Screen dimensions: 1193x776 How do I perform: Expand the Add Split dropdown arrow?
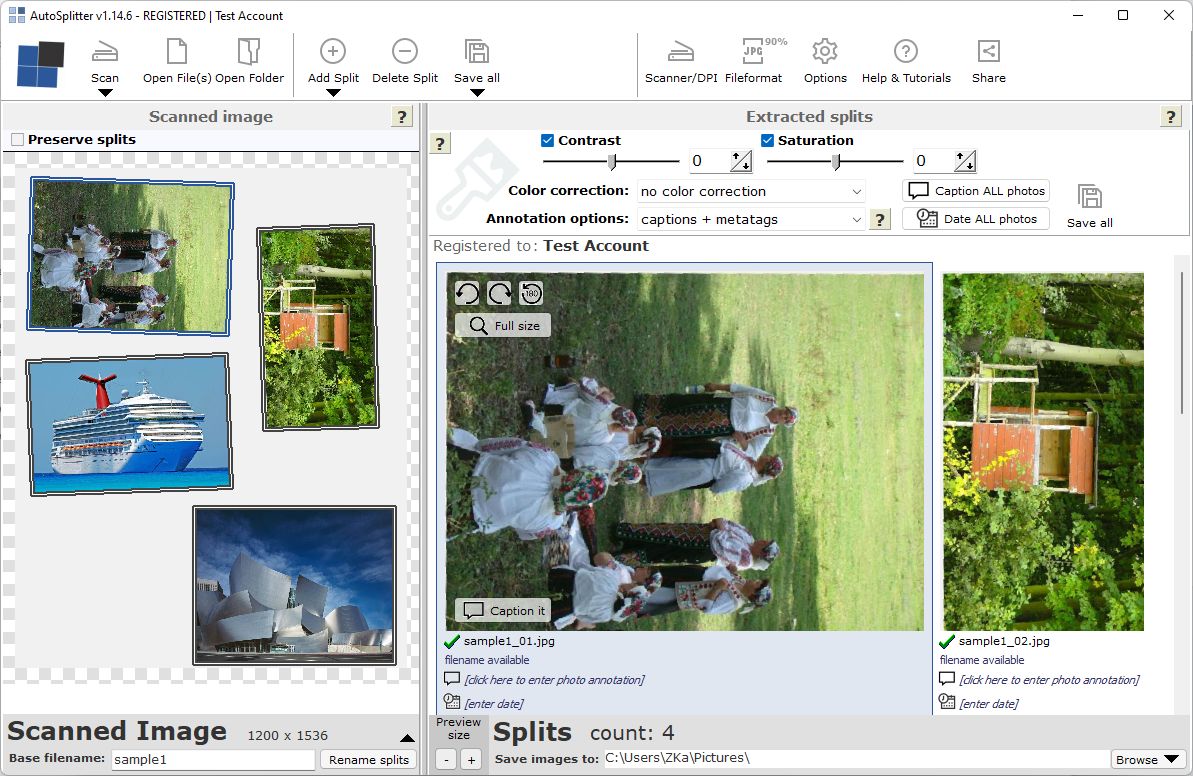(x=332, y=93)
